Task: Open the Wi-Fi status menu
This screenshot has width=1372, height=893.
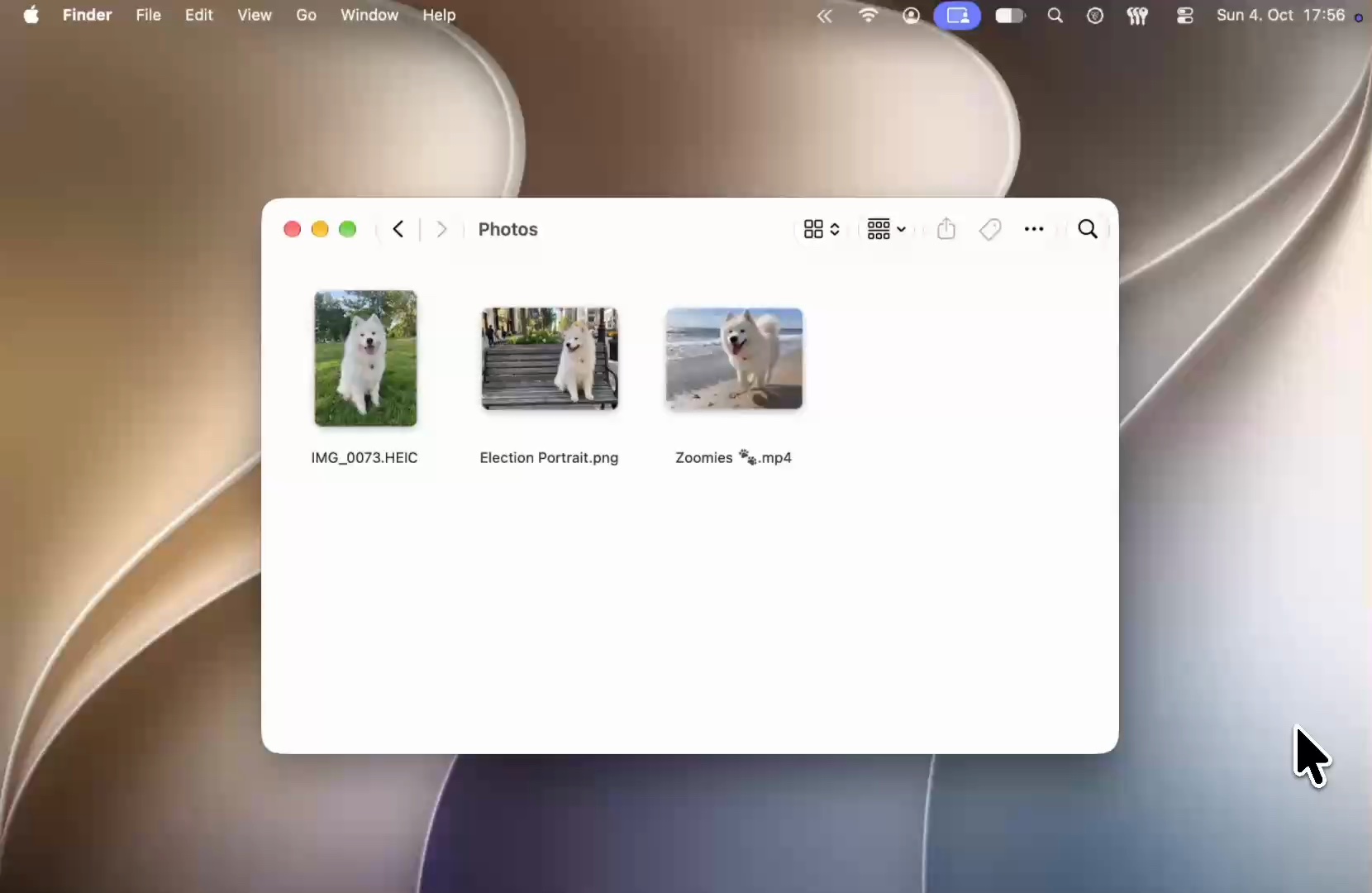Action: click(x=868, y=15)
